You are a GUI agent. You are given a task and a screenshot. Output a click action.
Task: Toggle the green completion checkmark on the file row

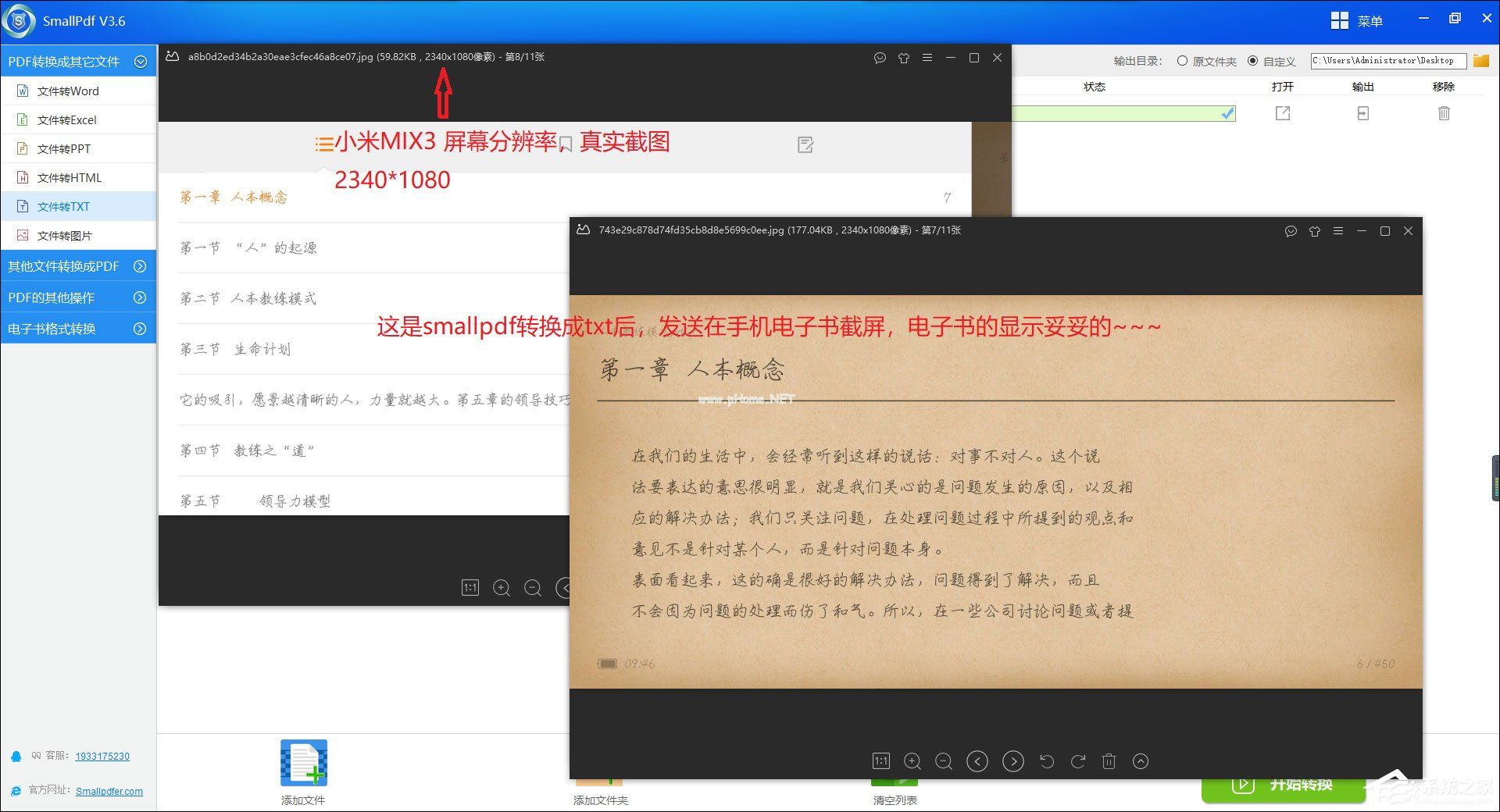1227,113
